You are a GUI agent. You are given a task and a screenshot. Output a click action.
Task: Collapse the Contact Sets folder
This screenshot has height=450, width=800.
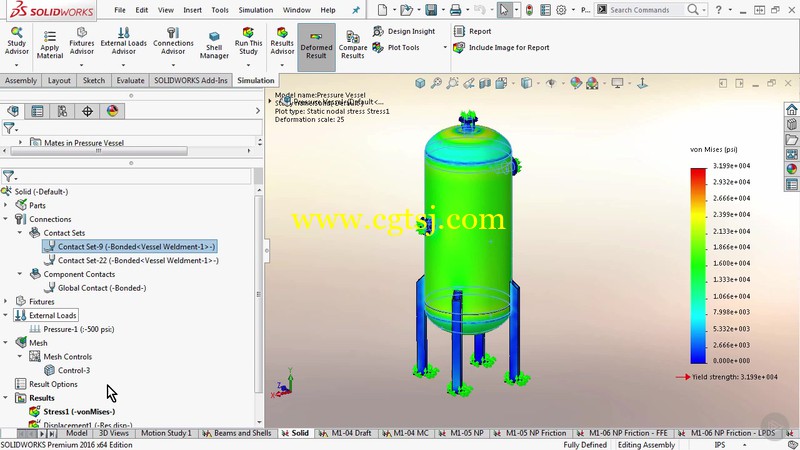[x=20, y=233]
